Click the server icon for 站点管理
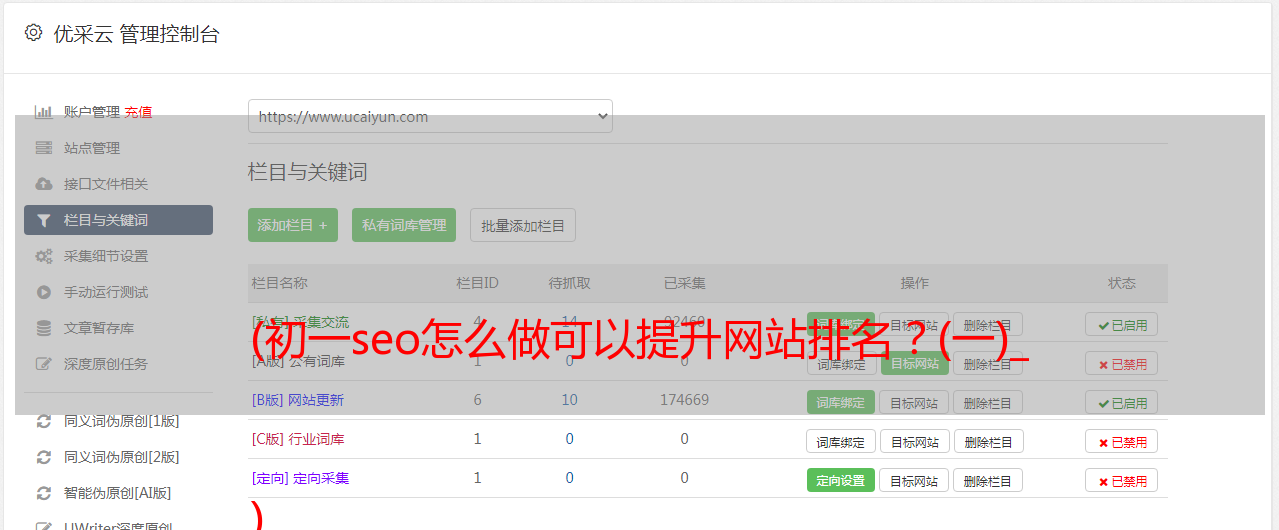The image size is (1279, 530). (x=44, y=148)
